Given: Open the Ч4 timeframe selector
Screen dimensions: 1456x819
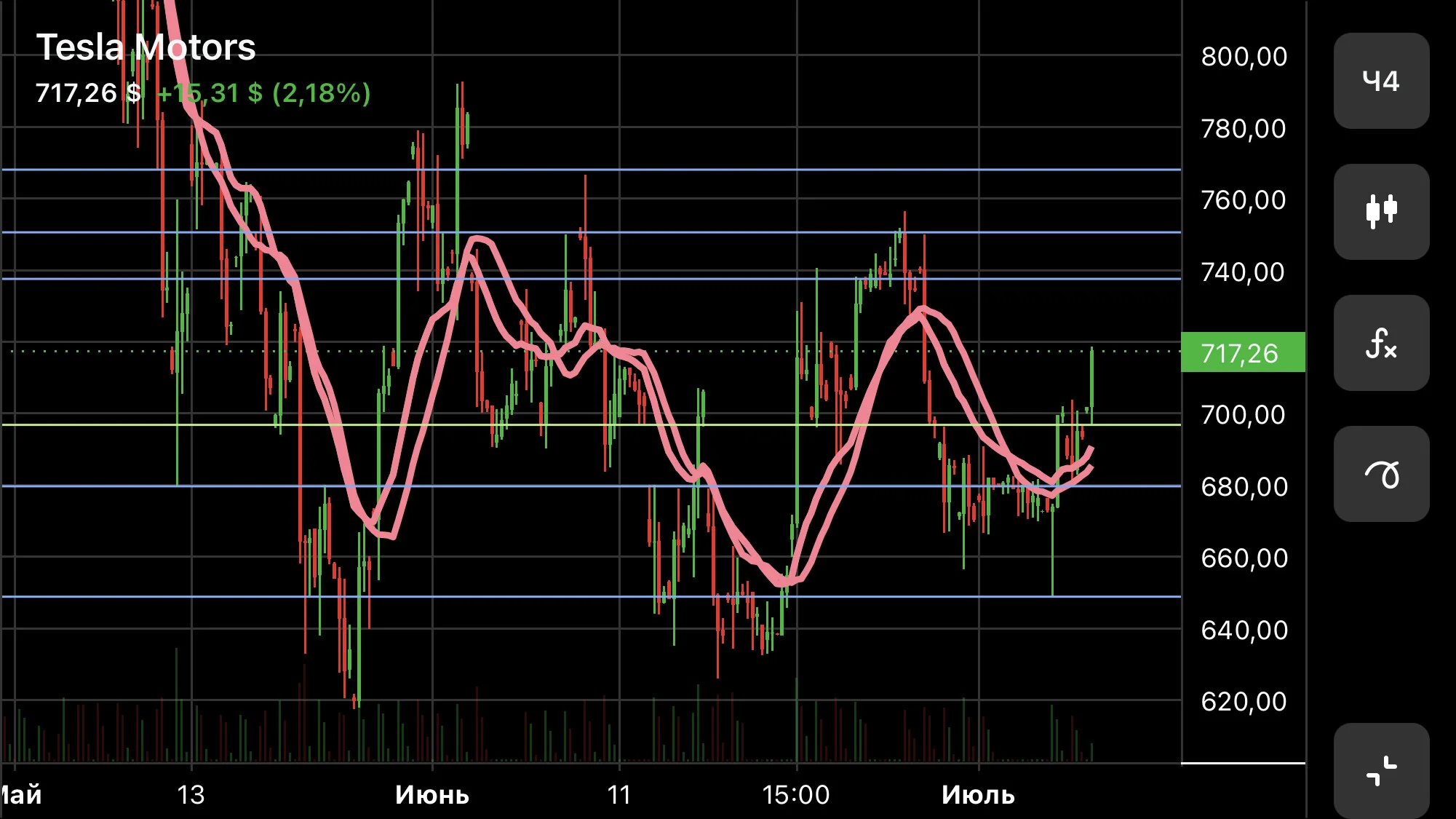Looking at the screenshot, I should [x=1381, y=81].
